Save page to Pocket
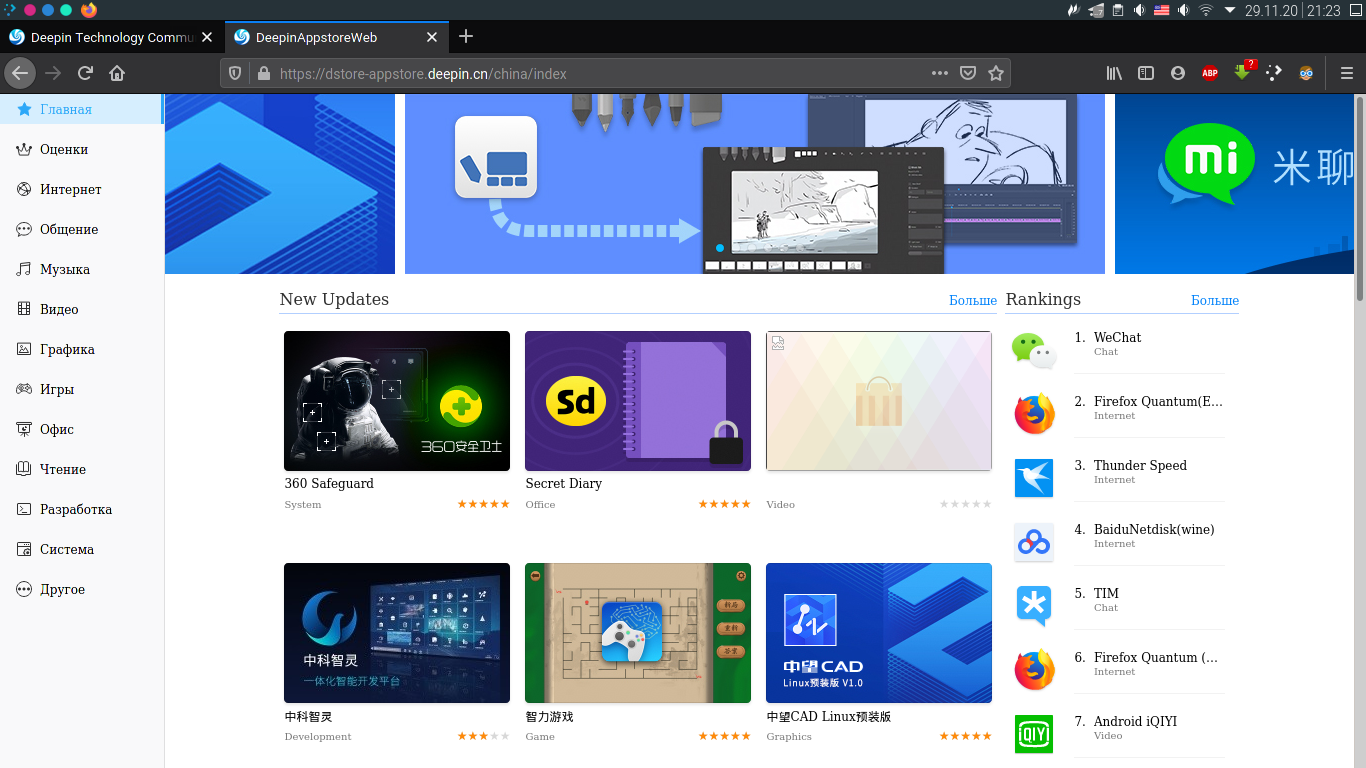The height and width of the screenshot is (768, 1366). (x=968, y=73)
